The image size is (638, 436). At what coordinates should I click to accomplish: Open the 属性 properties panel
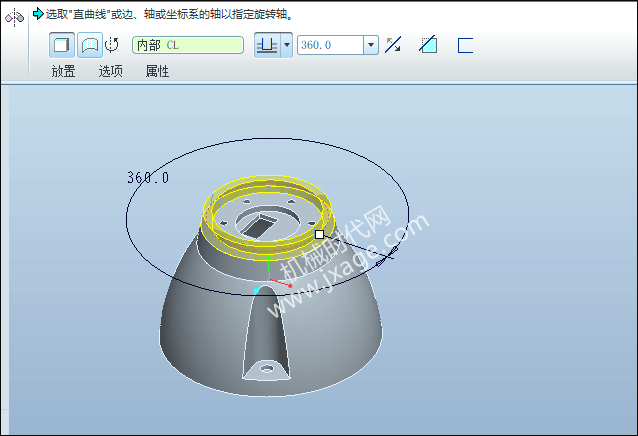[157, 71]
